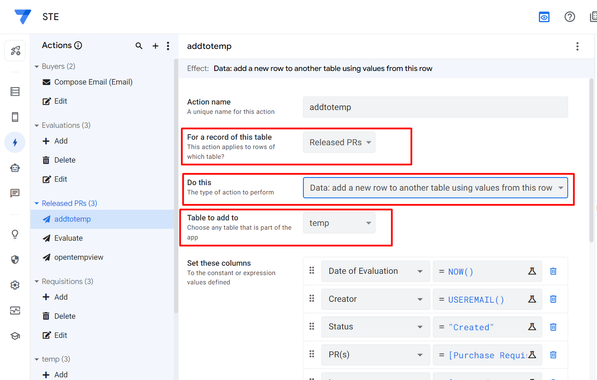Image resolution: width=597 pixels, height=380 pixels.
Task: Open the PR(s) column dropdown
Action: [x=375, y=354]
